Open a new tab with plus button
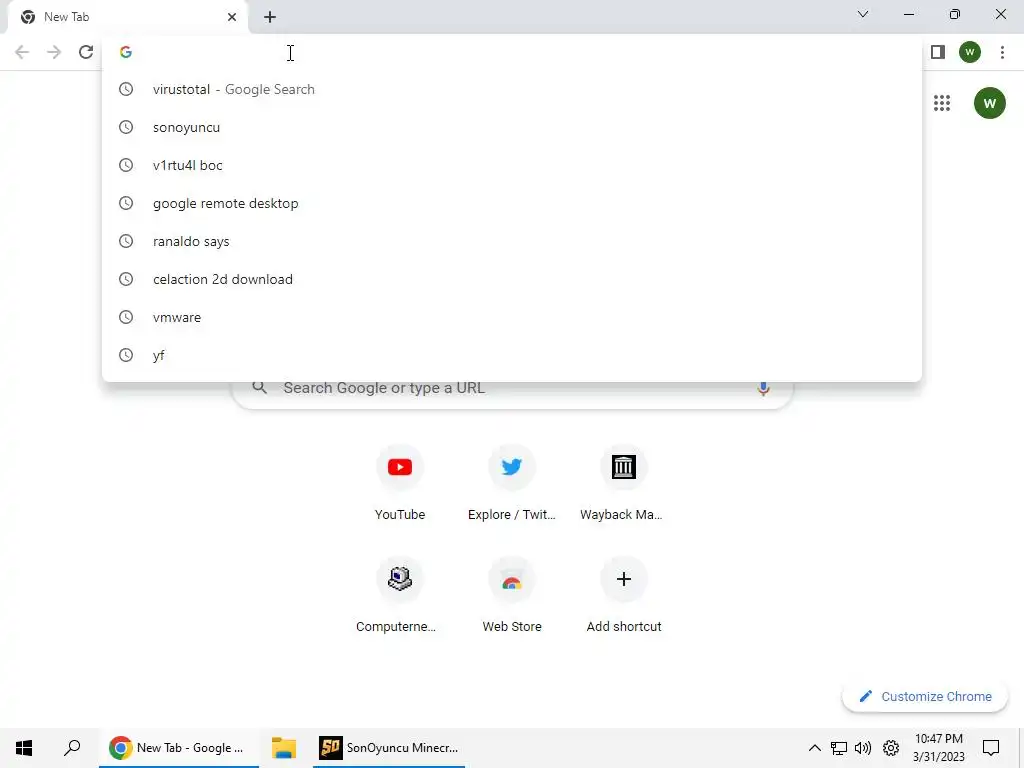 point(270,17)
